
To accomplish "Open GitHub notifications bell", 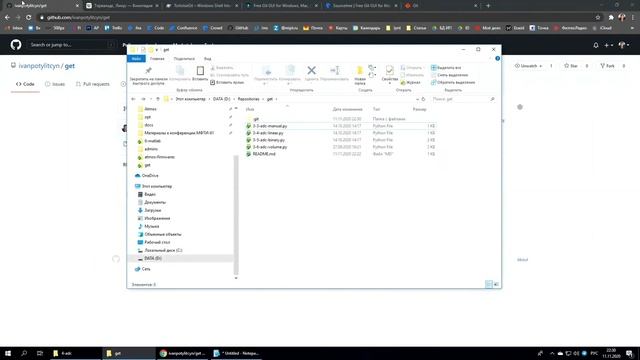I will 596,45.
